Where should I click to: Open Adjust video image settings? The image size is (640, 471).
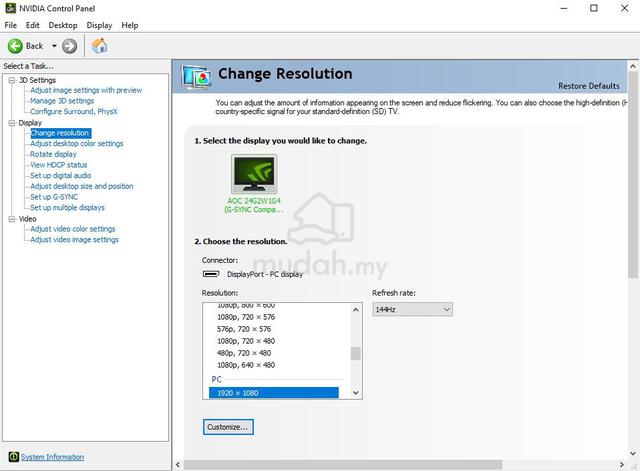[x=74, y=240]
